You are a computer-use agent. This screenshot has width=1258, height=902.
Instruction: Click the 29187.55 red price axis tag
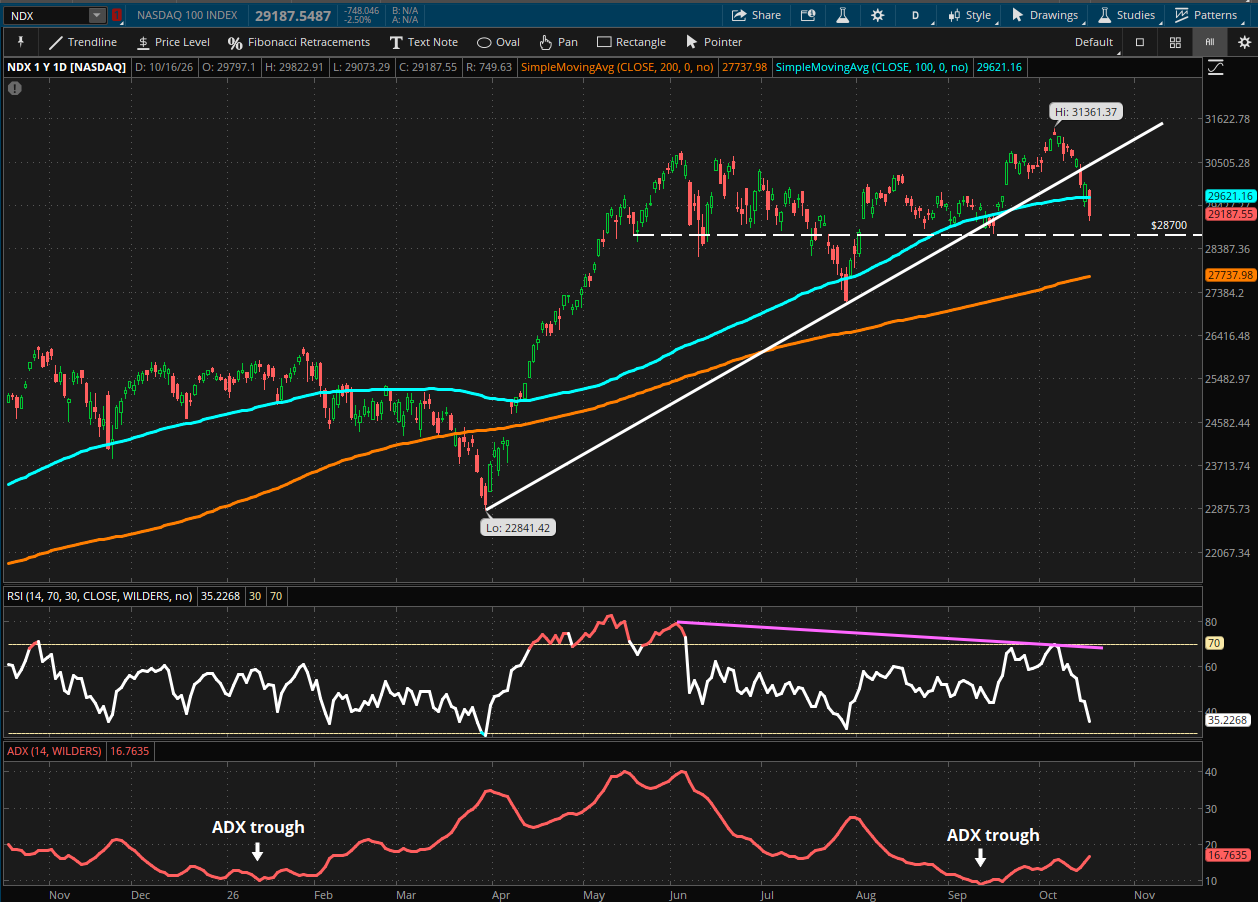[1230, 214]
